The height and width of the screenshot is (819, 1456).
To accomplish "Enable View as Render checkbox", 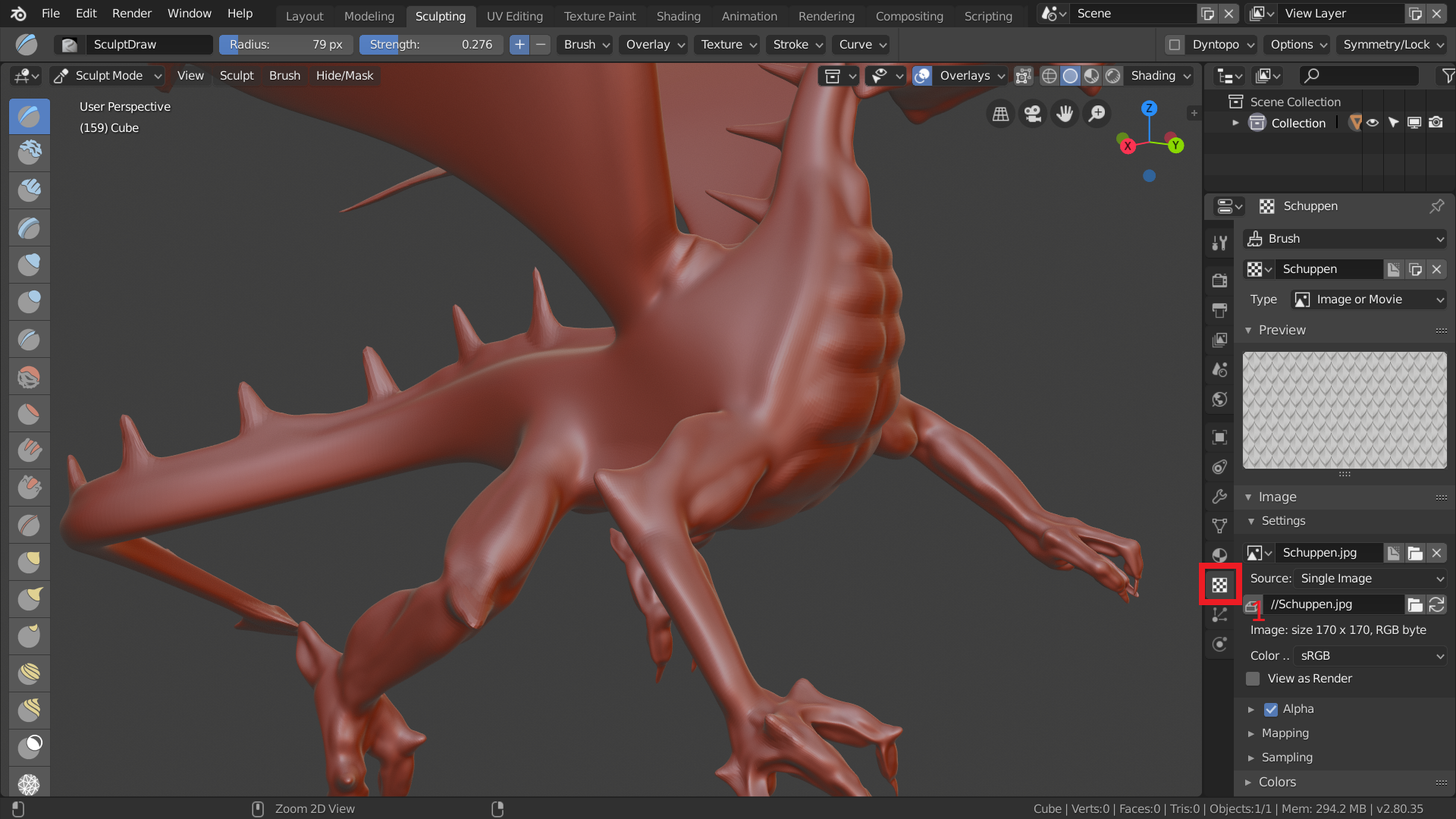I will 1253,679.
